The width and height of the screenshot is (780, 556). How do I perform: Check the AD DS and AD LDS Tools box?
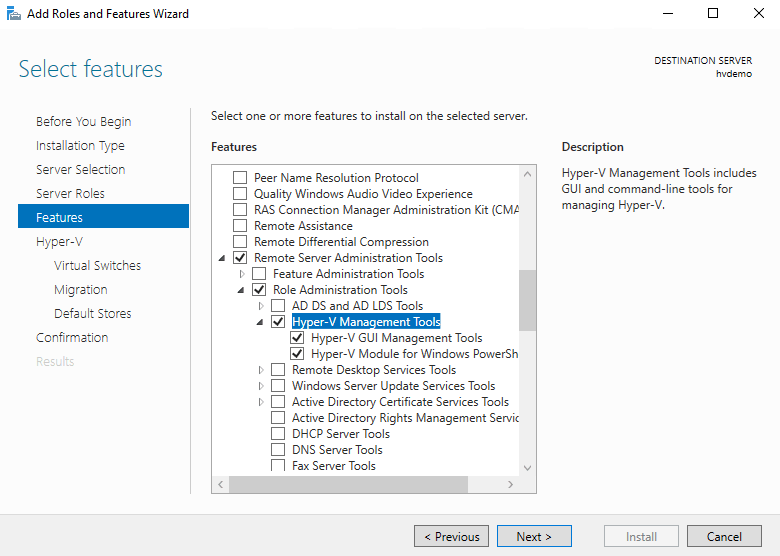pyautogui.click(x=278, y=305)
